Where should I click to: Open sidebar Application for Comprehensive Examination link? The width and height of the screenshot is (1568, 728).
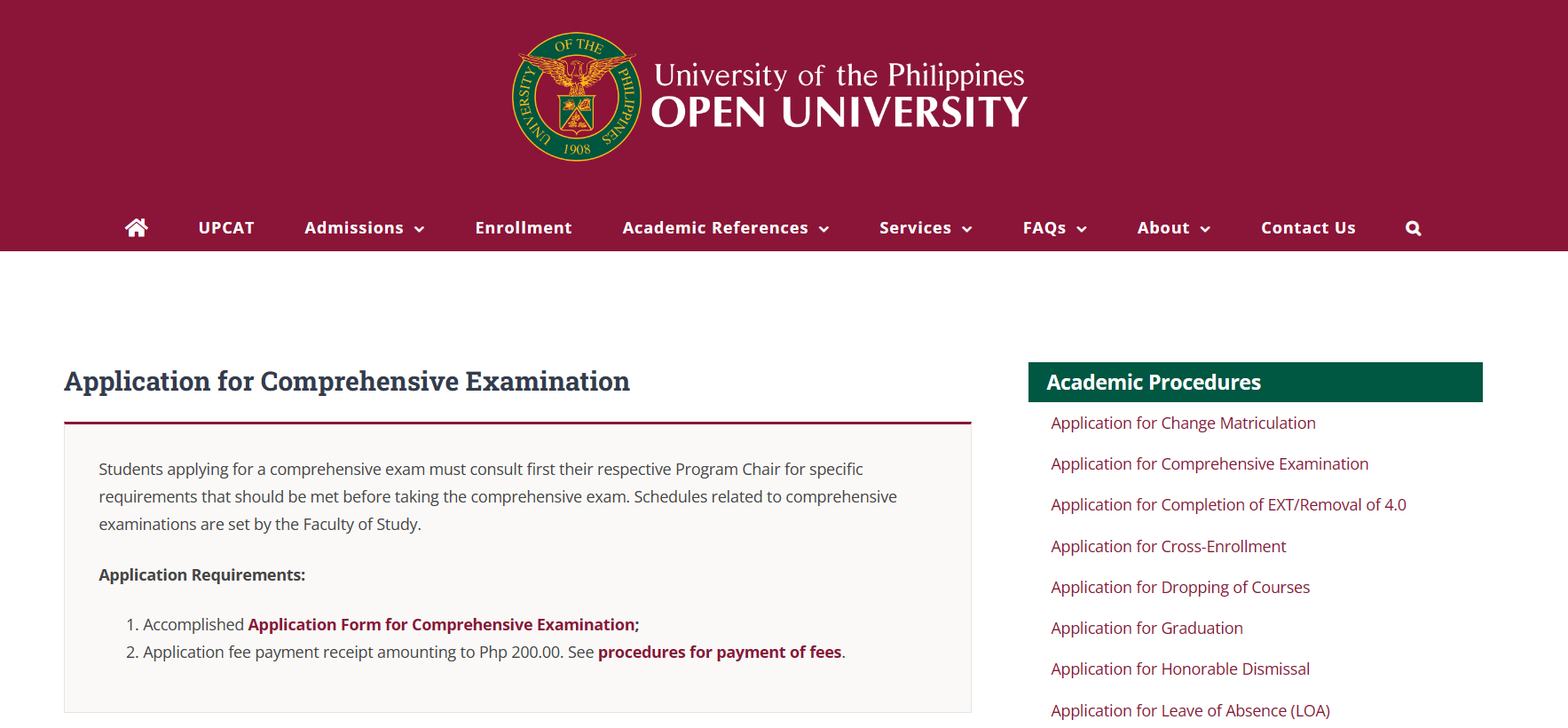click(1209, 463)
